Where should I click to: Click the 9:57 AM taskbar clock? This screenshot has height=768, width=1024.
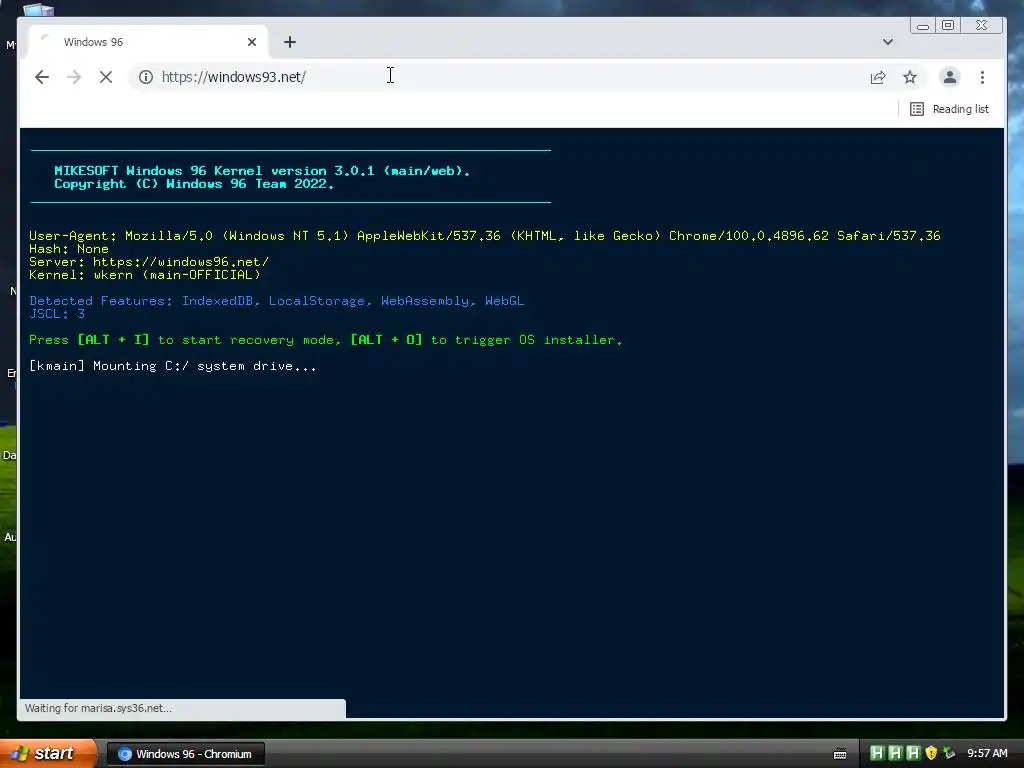click(x=987, y=753)
